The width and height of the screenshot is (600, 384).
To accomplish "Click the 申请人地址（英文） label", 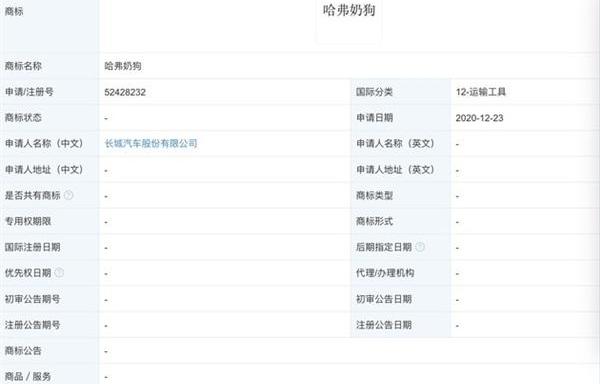I will (395, 169).
